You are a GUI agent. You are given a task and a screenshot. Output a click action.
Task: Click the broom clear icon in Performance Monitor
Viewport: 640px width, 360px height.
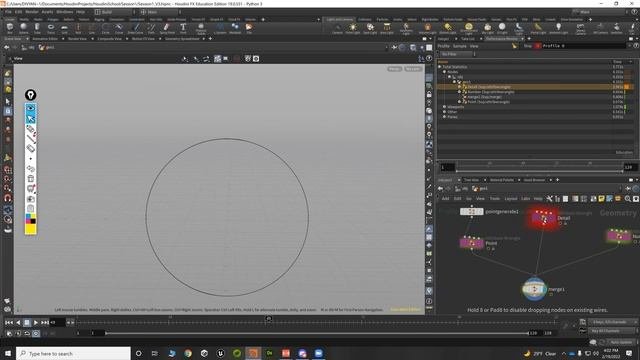(514, 46)
